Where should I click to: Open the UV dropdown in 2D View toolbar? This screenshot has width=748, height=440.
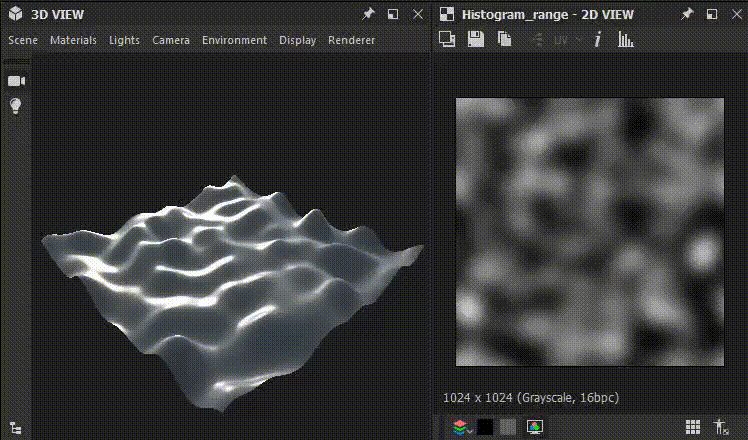(566, 40)
